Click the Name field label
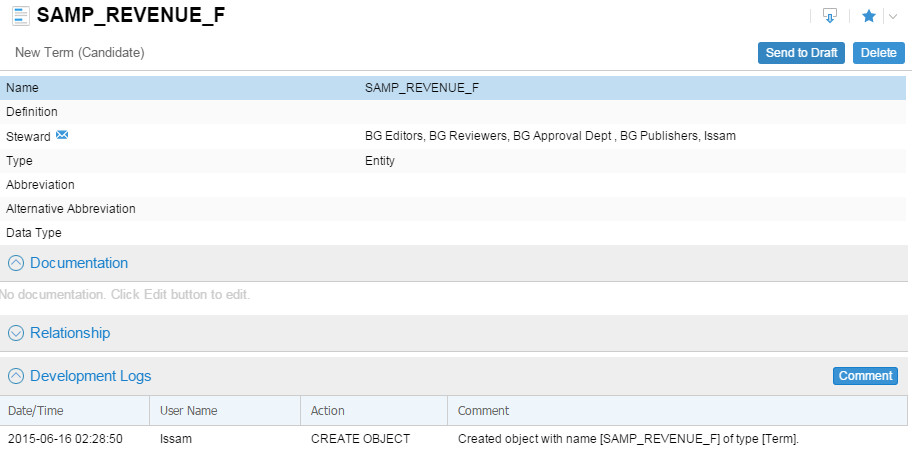The width and height of the screenshot is (912, 451). [x=22, y=88]
